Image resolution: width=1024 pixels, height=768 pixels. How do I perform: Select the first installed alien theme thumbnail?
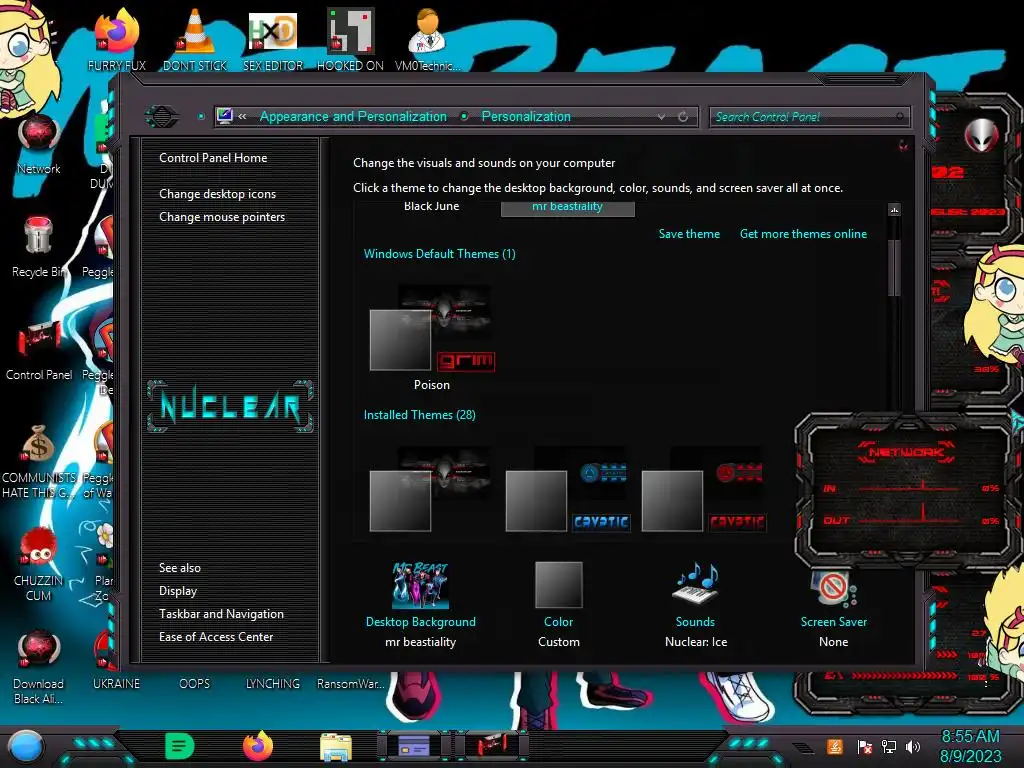coord(432,490)
